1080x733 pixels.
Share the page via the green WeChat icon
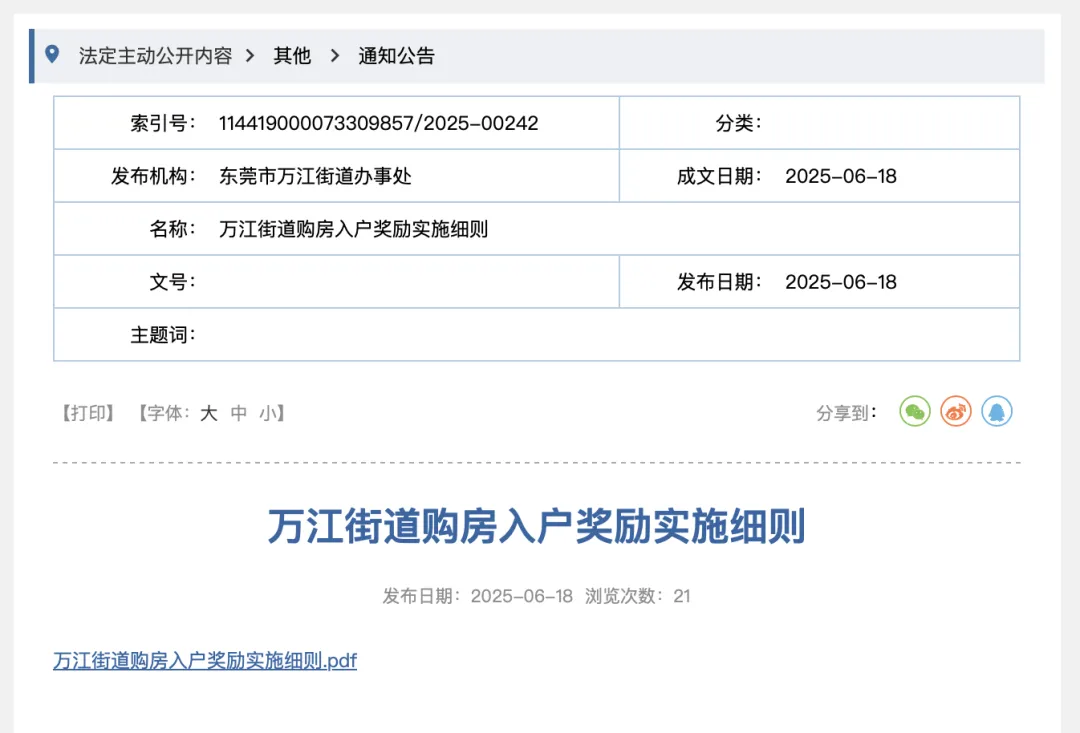coord(915,411)
